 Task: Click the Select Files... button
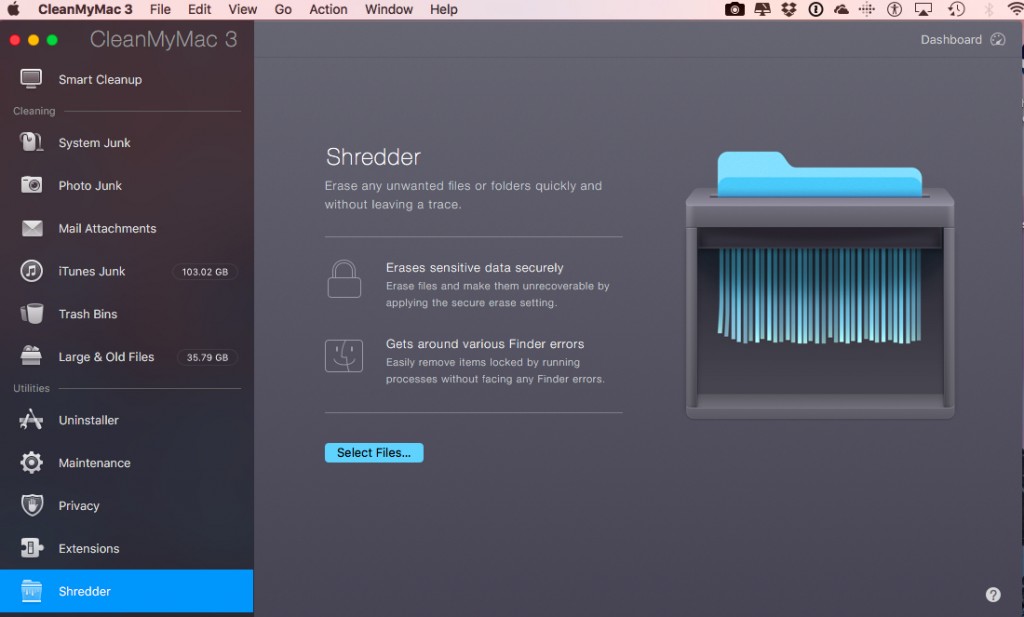click(x=374, y=452)
